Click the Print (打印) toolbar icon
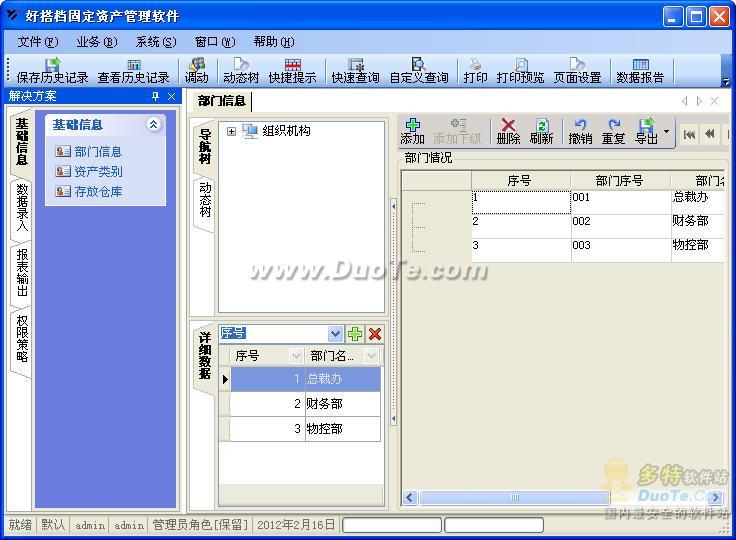This screenshot has width=736, height=540. 475,71
